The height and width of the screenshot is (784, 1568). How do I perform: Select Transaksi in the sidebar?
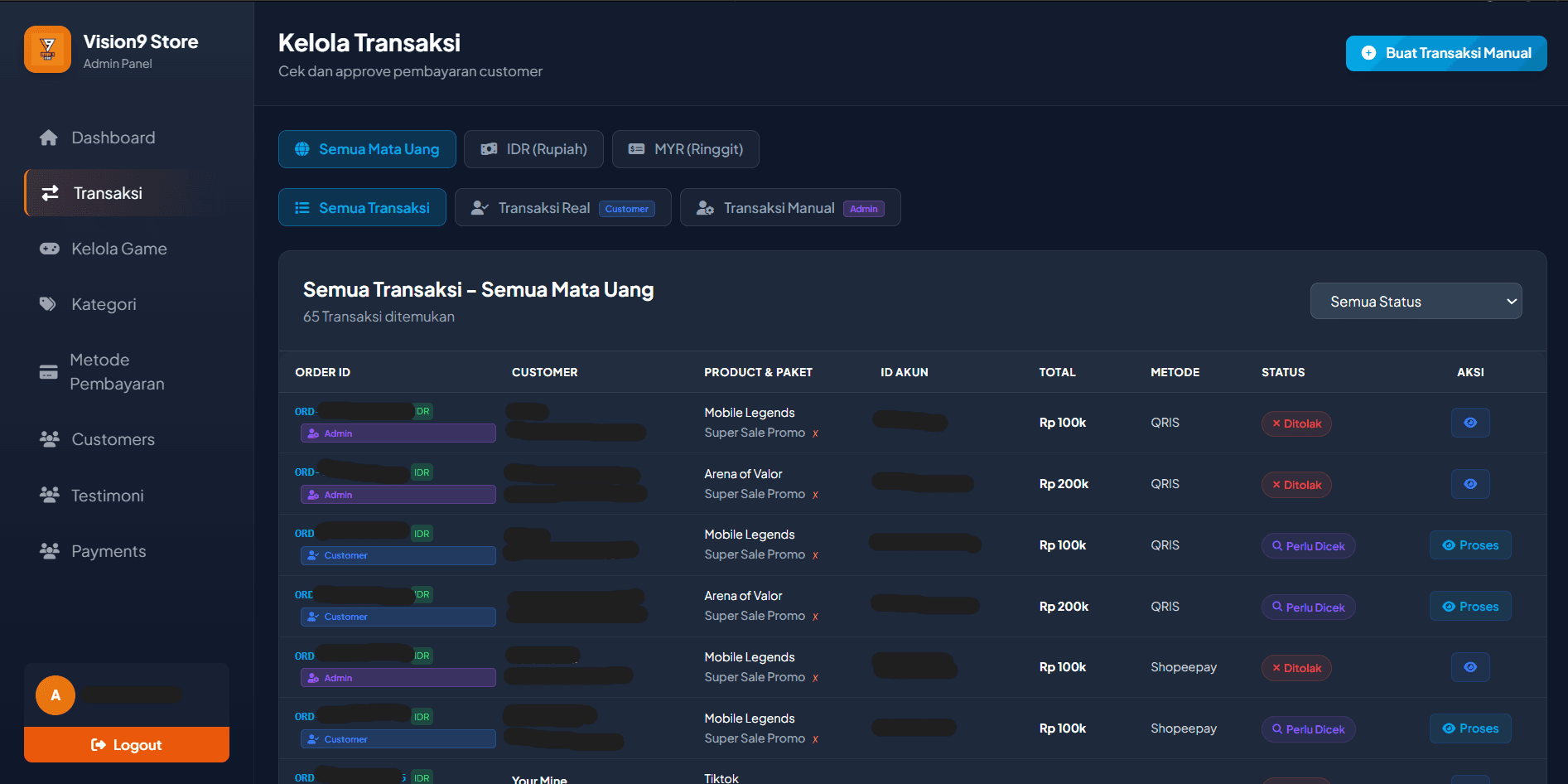pos(127,193)
